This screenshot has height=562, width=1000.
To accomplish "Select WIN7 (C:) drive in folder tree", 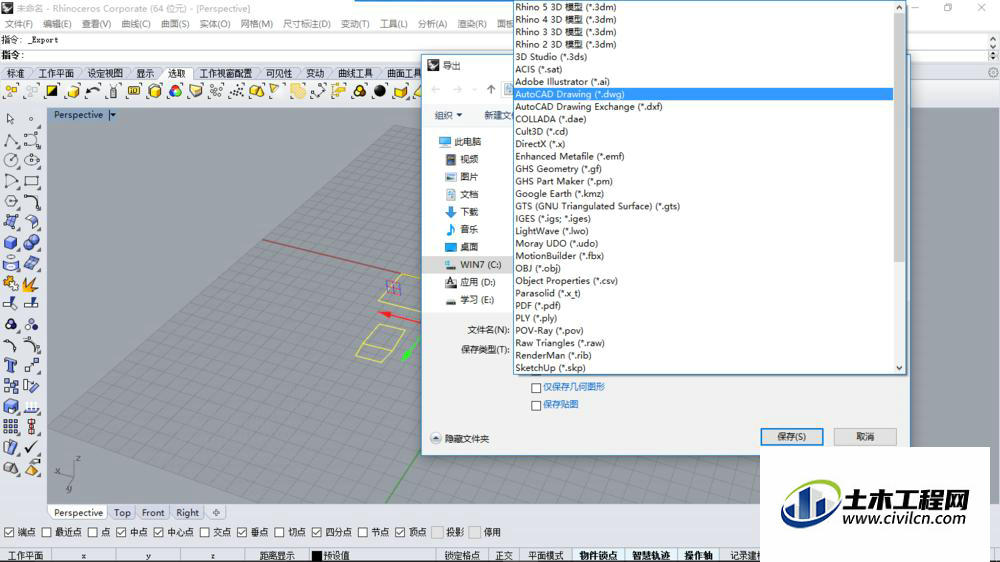I will [x=473, y=264].
